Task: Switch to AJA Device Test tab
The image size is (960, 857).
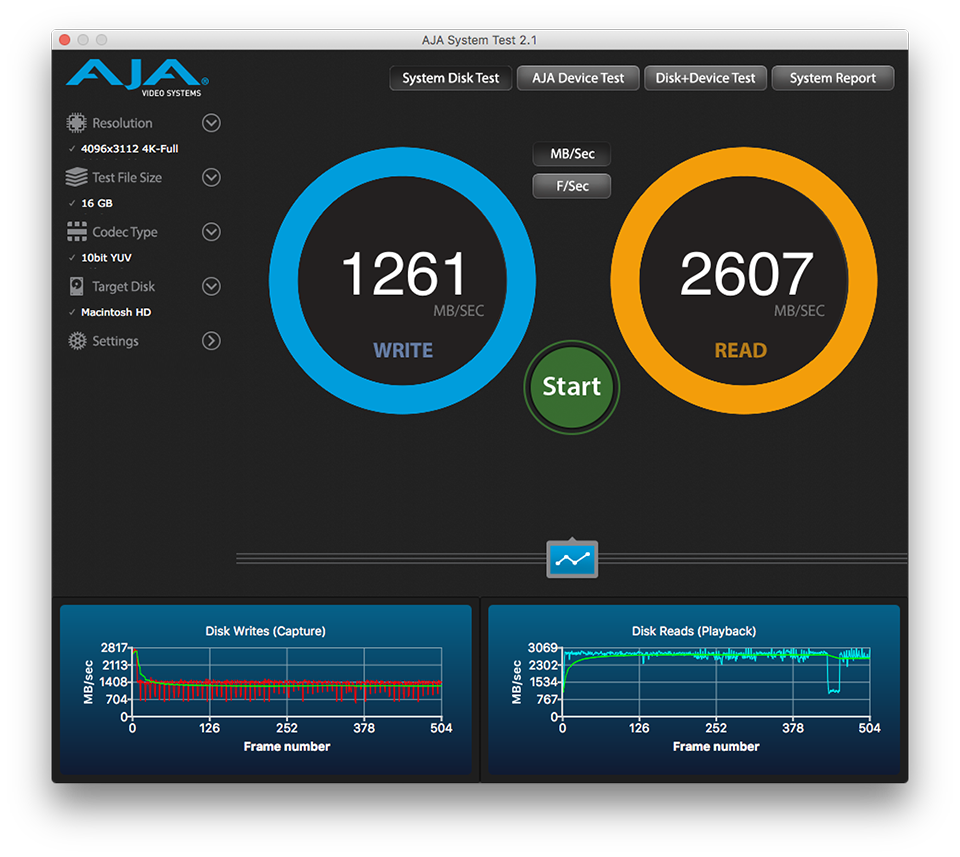Action: point(578,78)
